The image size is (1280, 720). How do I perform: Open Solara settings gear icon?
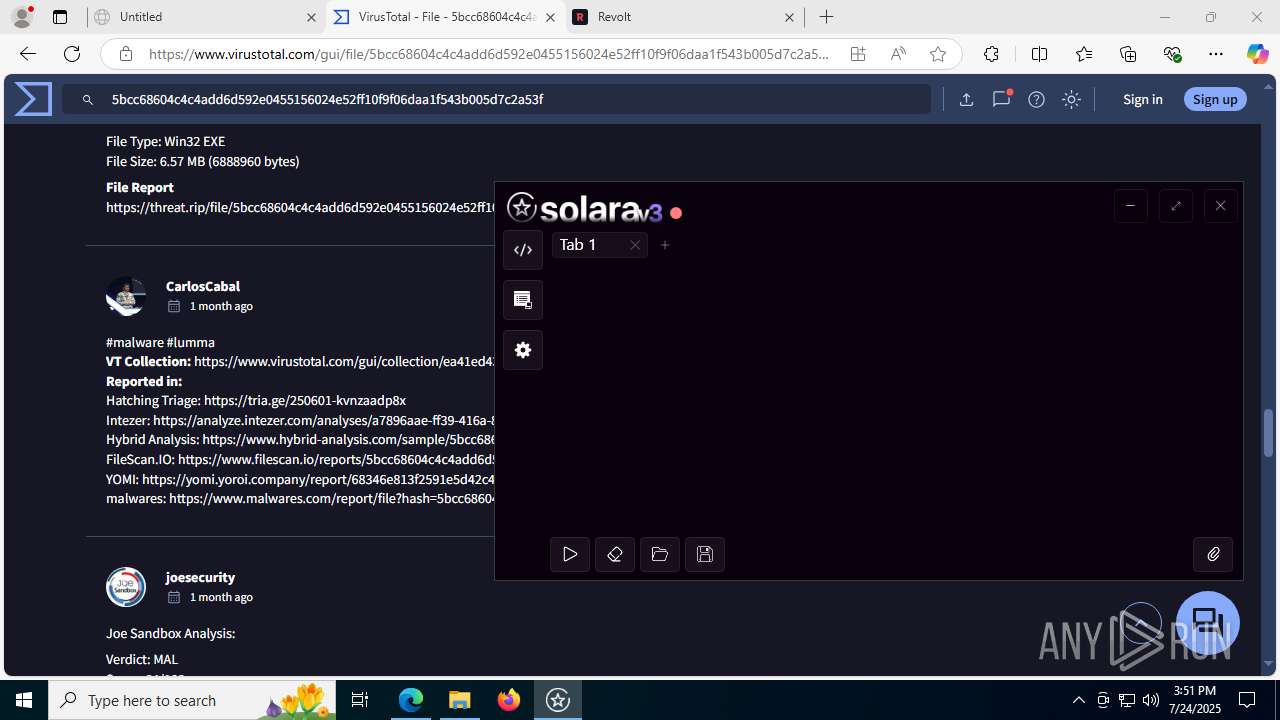[x=523, y=350]
